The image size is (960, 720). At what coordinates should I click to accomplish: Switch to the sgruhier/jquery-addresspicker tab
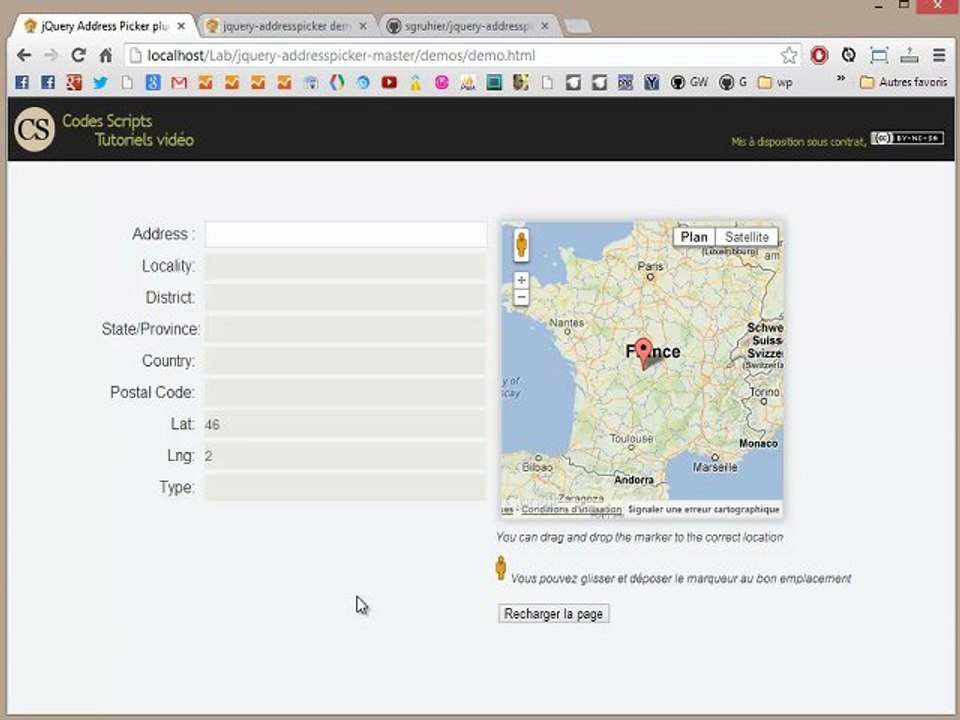(x=468, y=26)
